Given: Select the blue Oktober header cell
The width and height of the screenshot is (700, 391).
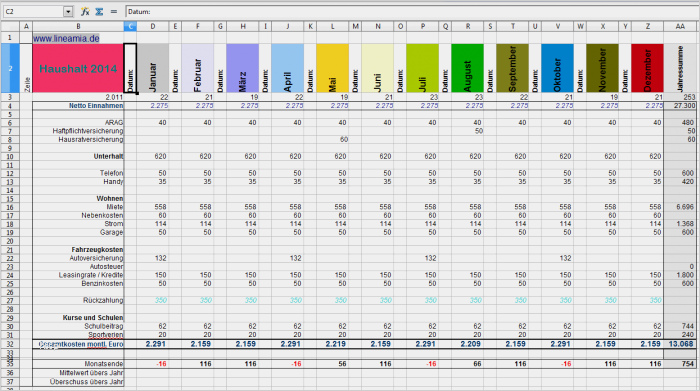Looking at the screenshot, I should coord(557,68).
